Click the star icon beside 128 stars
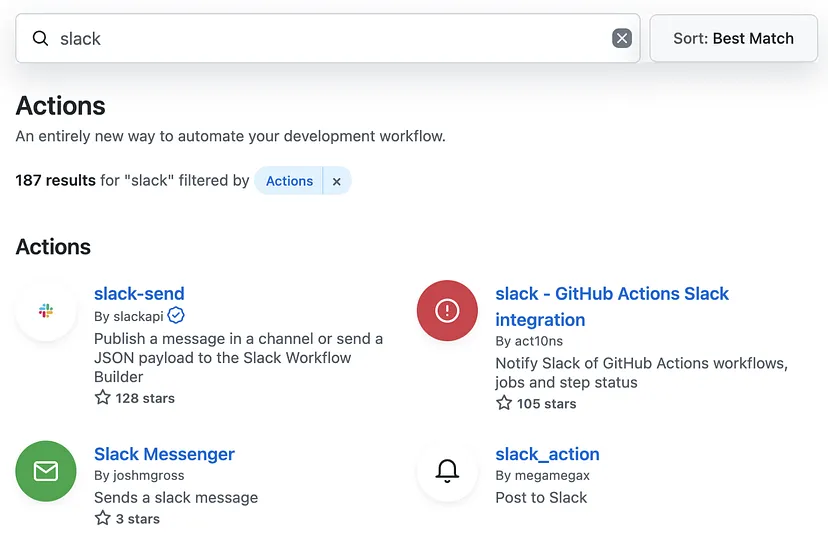828x547 pixels. click(102, 398)
